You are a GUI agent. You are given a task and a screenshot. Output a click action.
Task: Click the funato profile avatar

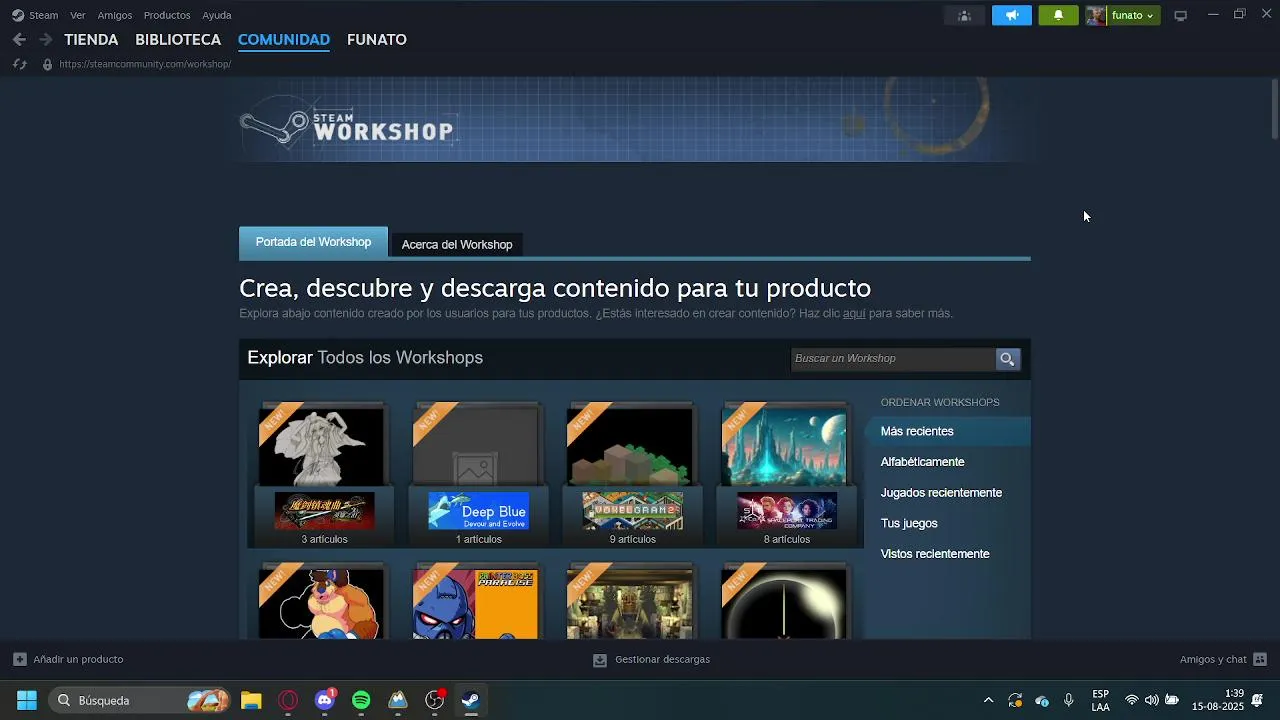click(x=1096, y=15)
